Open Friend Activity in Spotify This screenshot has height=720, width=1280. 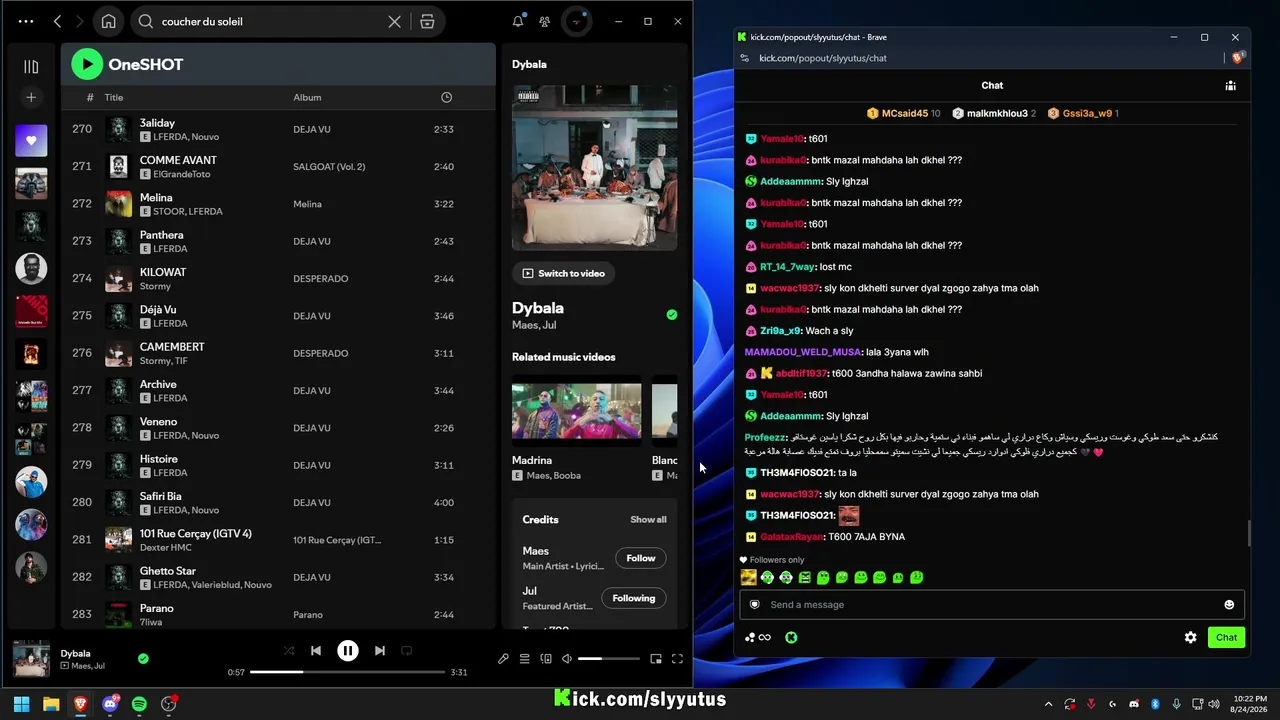(544, 21)
